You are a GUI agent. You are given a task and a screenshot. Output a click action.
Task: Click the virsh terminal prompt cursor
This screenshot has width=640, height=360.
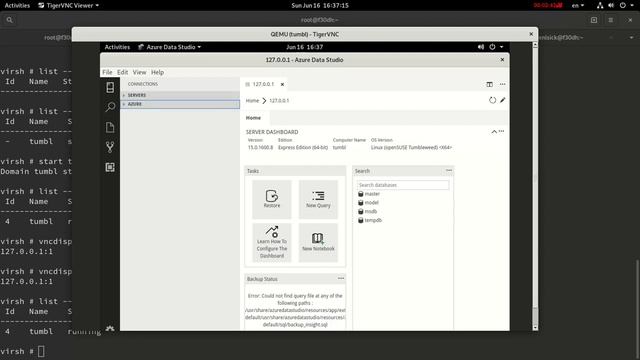pyautogui.click(x=41, y=351)
